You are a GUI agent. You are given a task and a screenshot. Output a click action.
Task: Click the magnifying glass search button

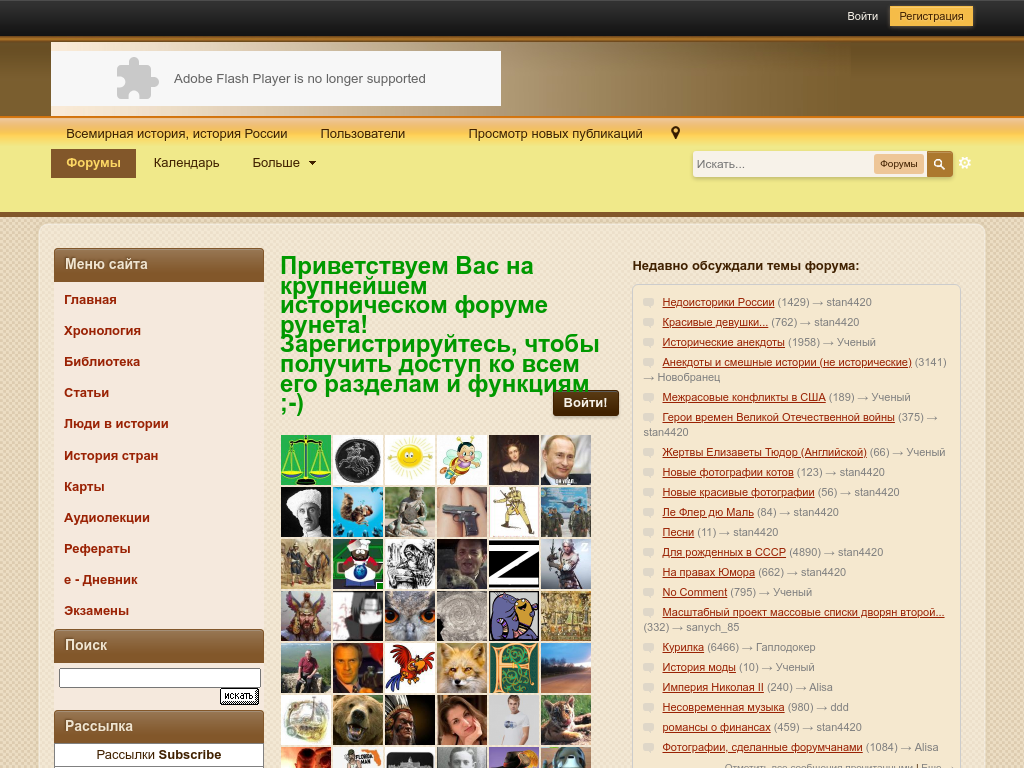939,164
